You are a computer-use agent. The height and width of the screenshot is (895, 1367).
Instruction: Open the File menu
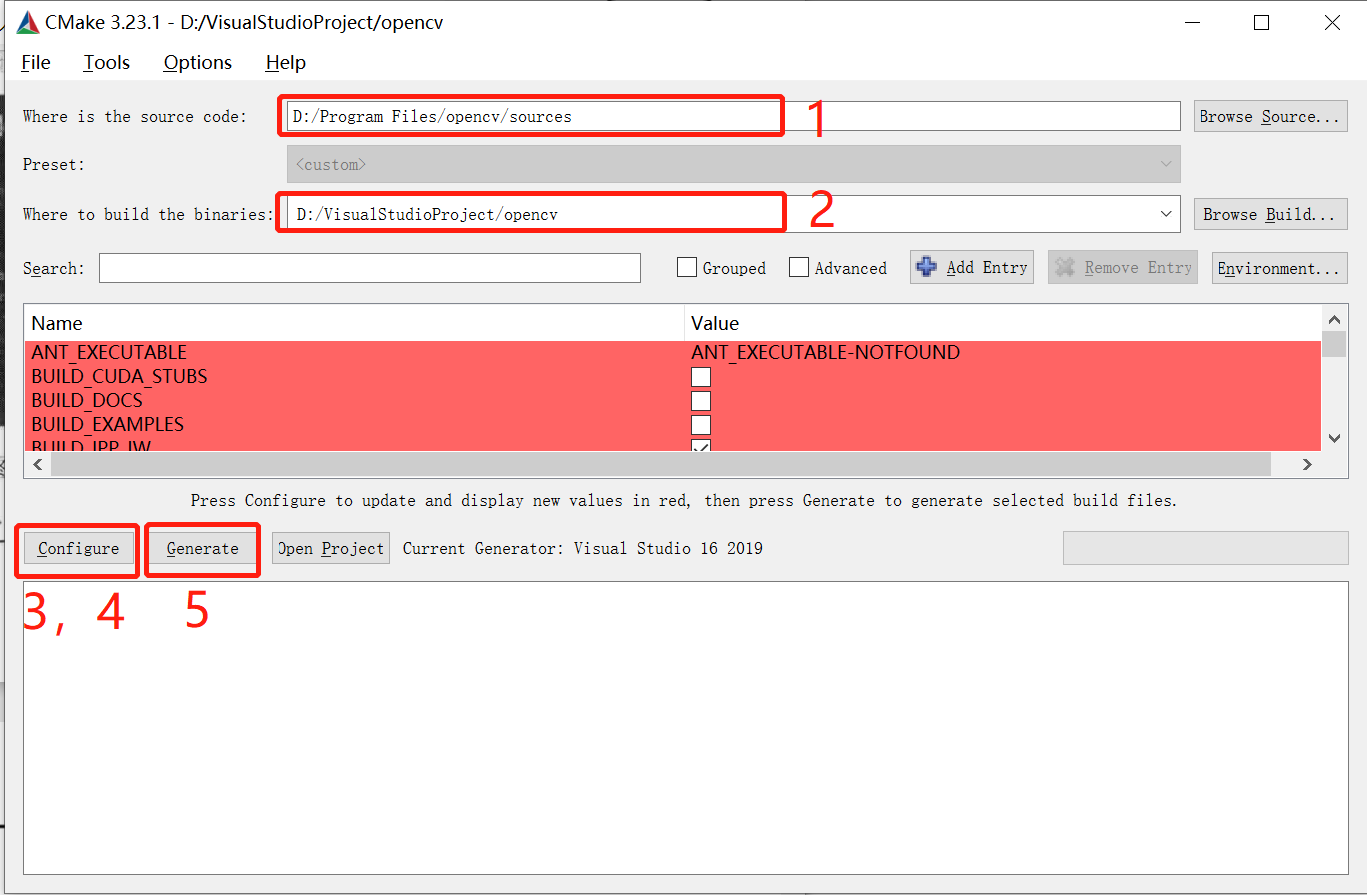tap(36, 62)
